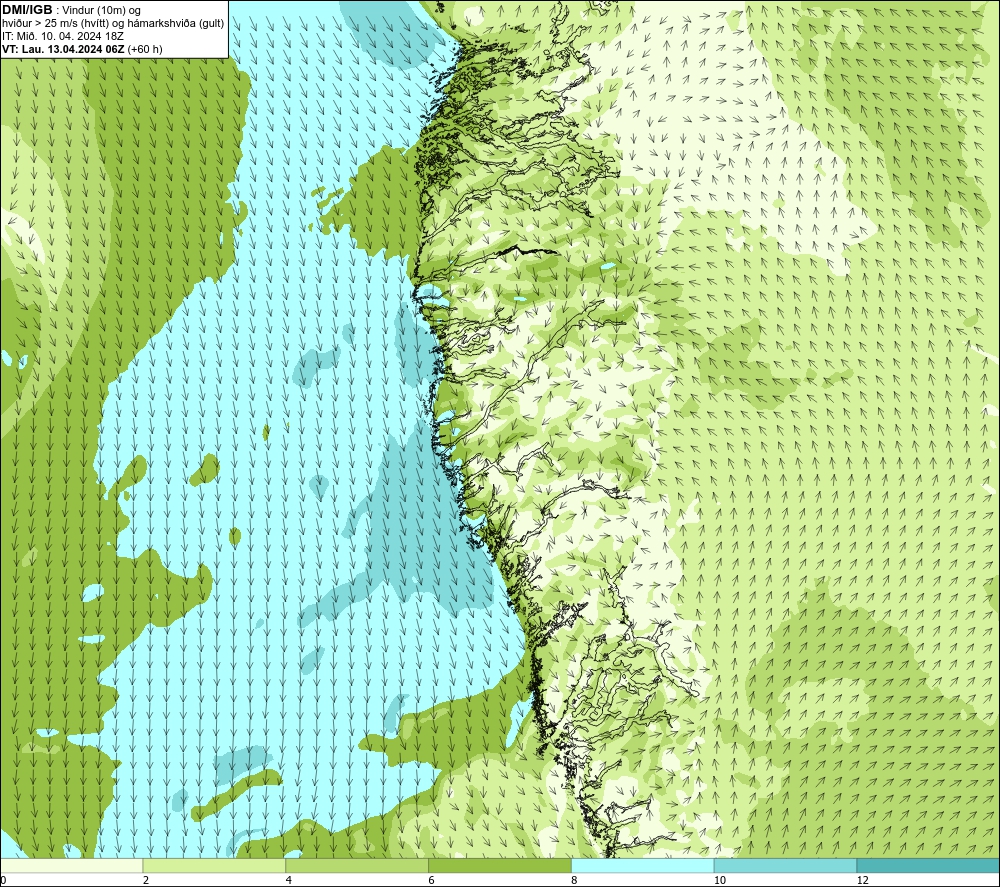Click the 8–10 m/s light cyan legend swatch
The width and height of the screenshot is (1000, 887).
643,865
